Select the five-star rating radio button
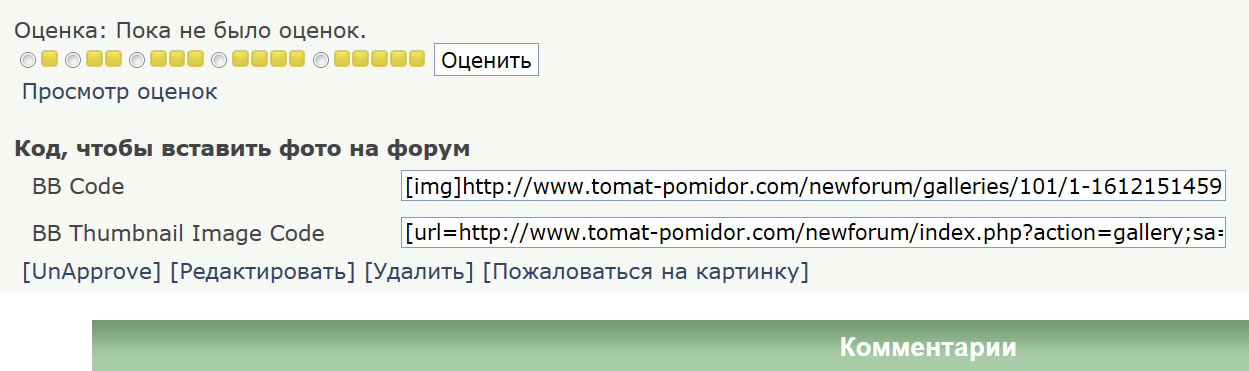Image resolution: width=1249 pixels, height=371 pixels. point(321,60)
